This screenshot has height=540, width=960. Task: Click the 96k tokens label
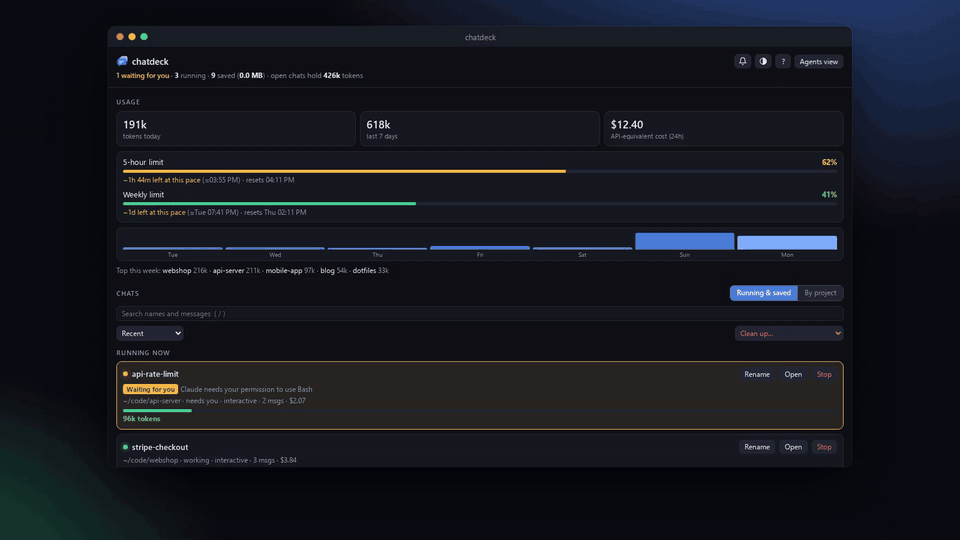141,419
